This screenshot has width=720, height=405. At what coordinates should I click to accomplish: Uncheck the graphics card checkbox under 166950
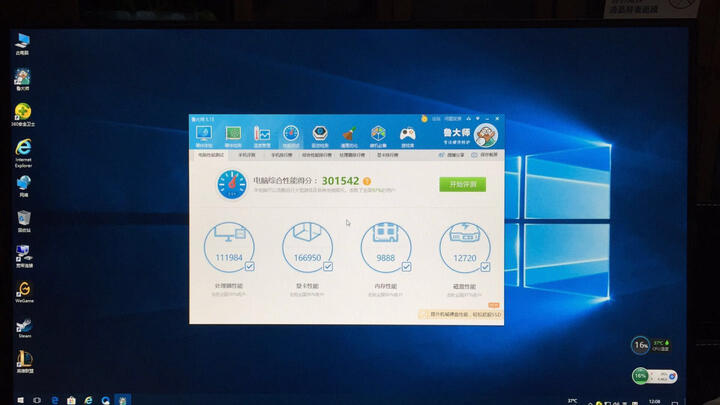pyautogui.click(x=328, y=266)
